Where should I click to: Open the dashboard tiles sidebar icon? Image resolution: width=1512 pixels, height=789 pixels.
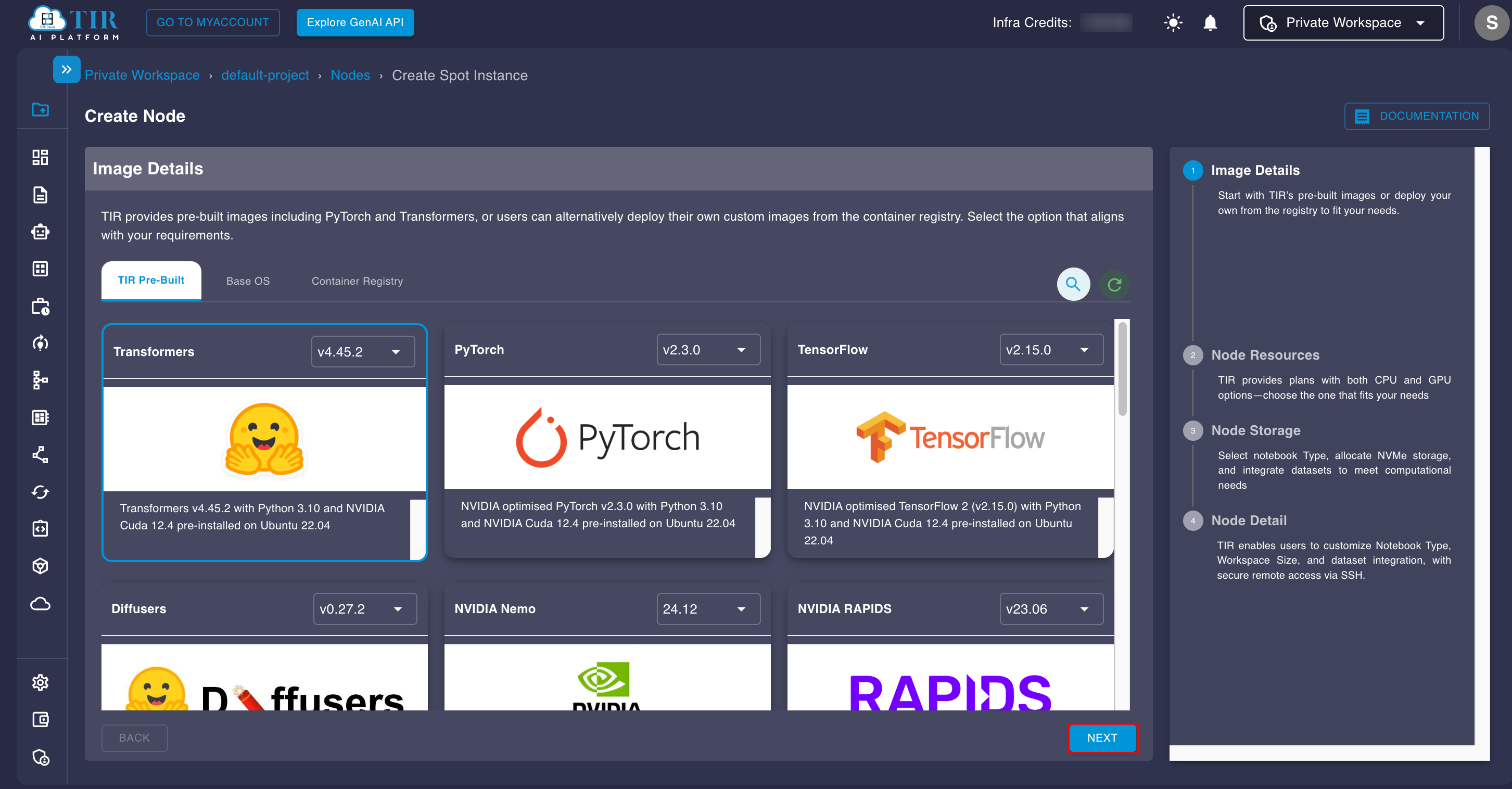40,157
